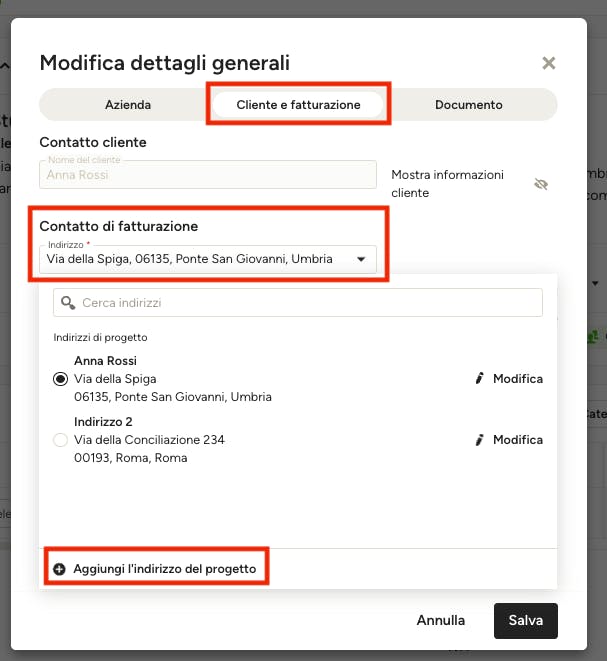607x661 pixels.
Task: Click Aggiungi l'indirizzo del progetto
Action: click(x=164, y=569)
